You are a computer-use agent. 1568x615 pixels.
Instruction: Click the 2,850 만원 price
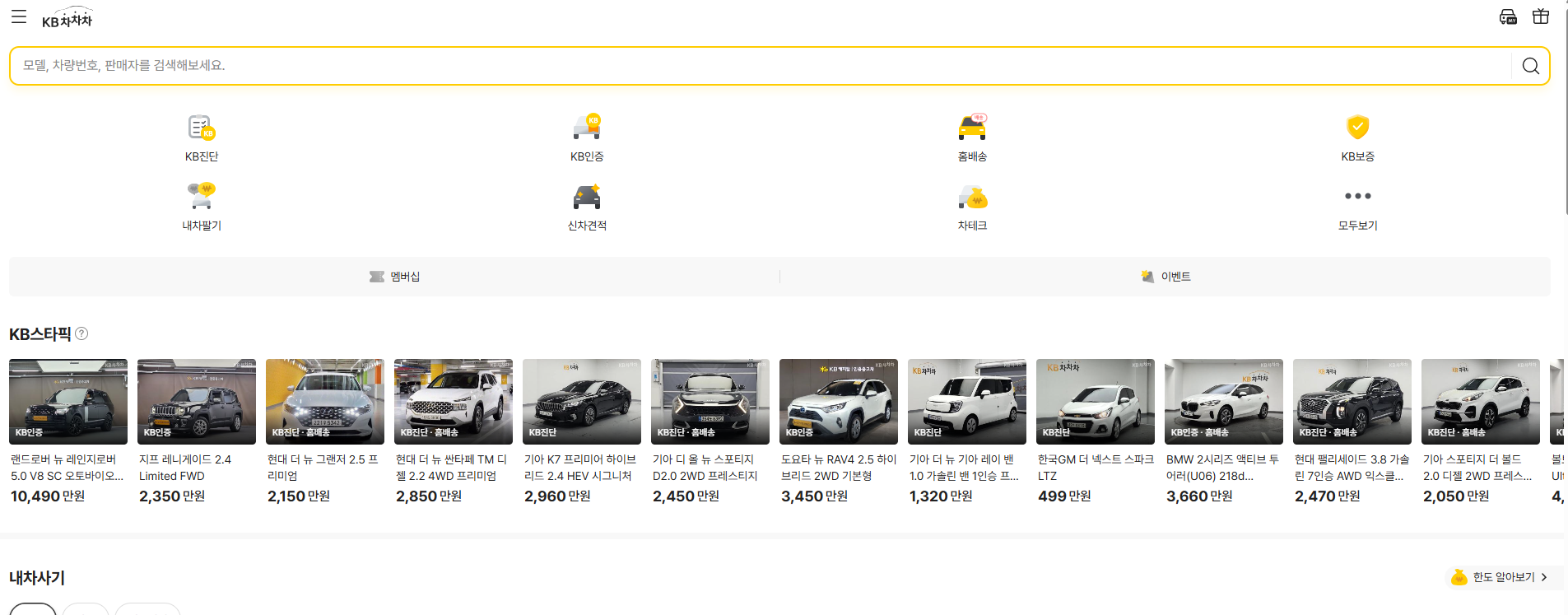[429, 496]
